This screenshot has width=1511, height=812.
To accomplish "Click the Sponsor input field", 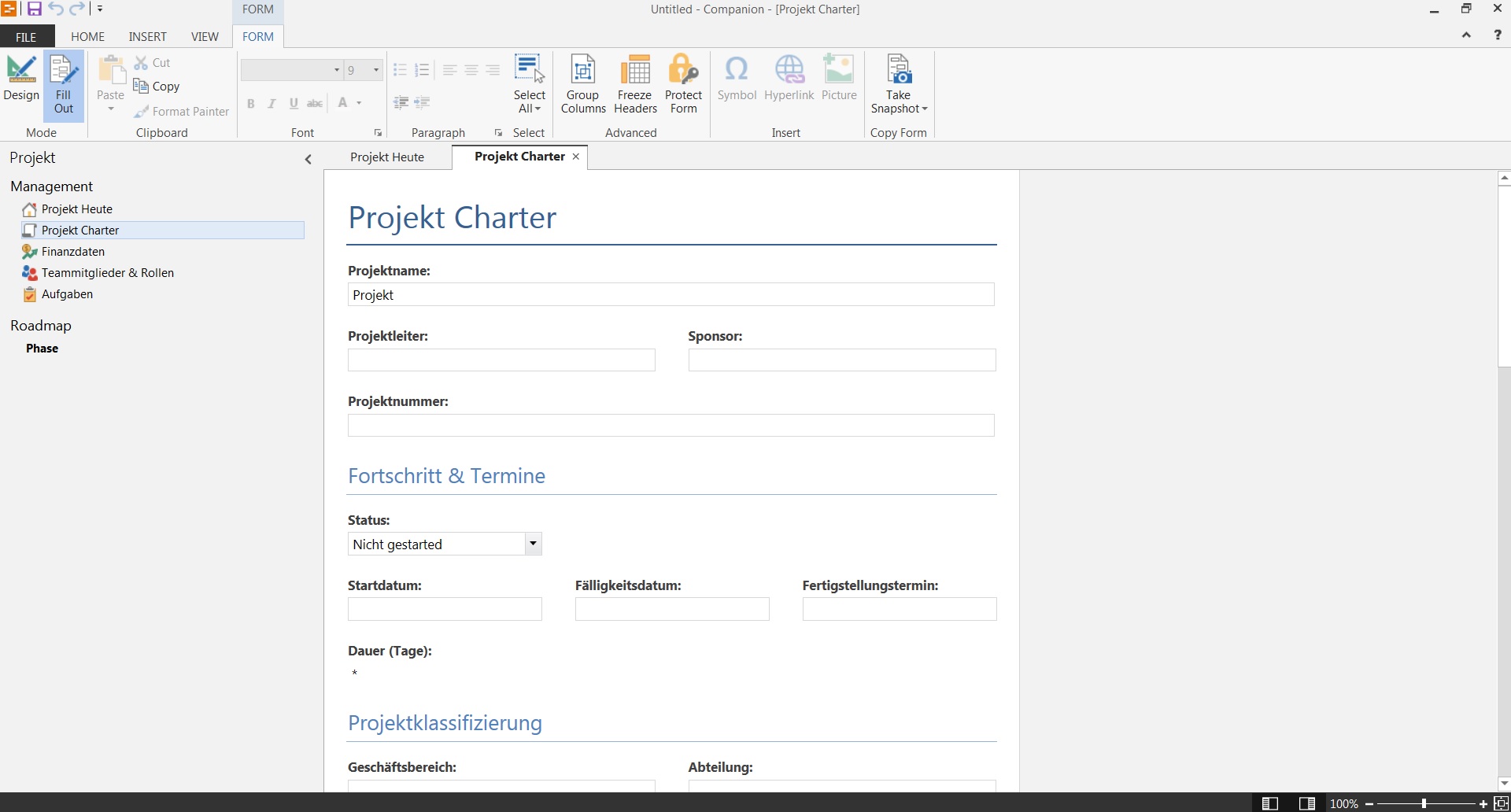I will click(842, 360).
